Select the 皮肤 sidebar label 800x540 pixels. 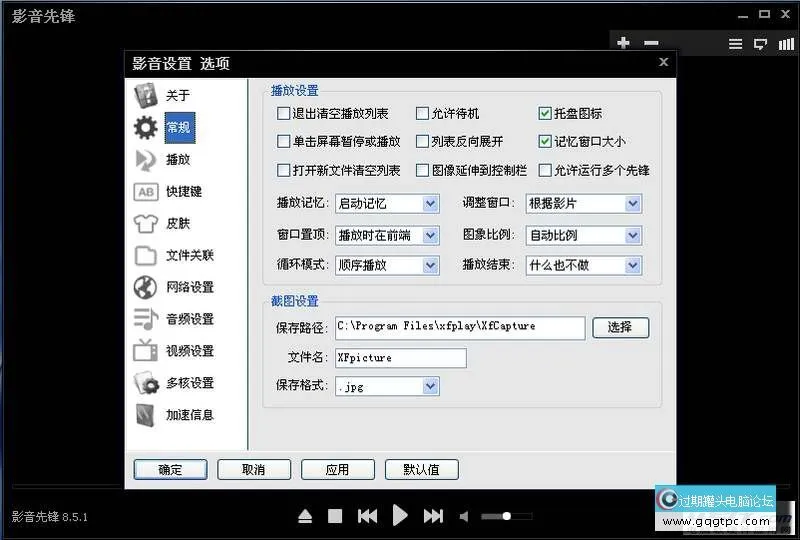[178, 224]
